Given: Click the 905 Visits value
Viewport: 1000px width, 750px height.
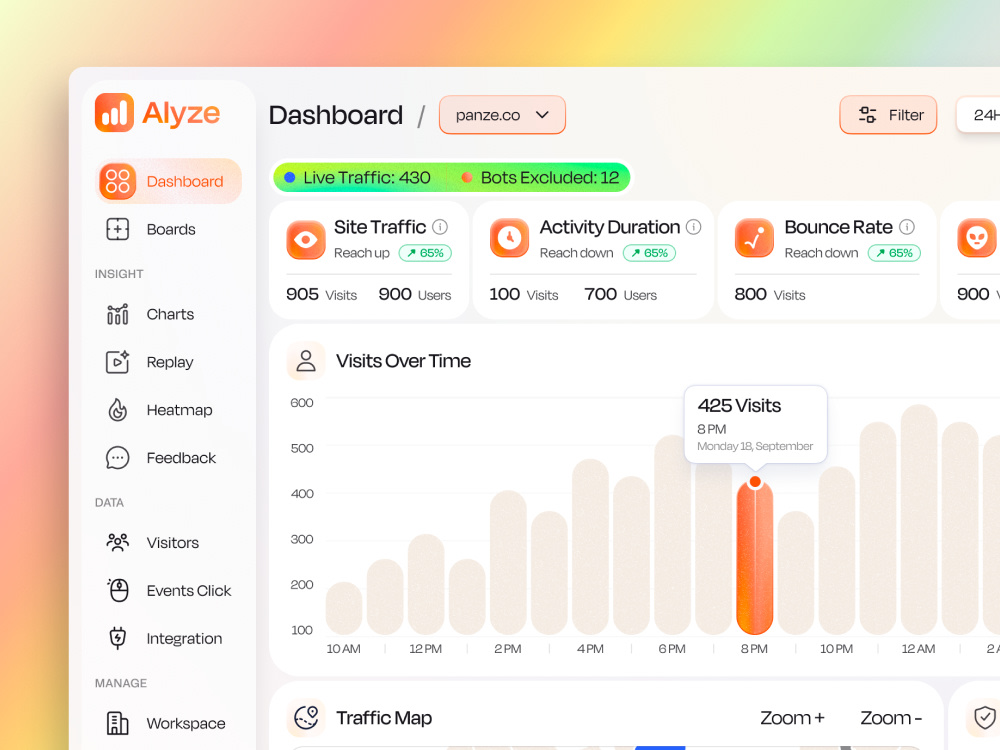Looking at the screenshot, I should tap(321, 295).
